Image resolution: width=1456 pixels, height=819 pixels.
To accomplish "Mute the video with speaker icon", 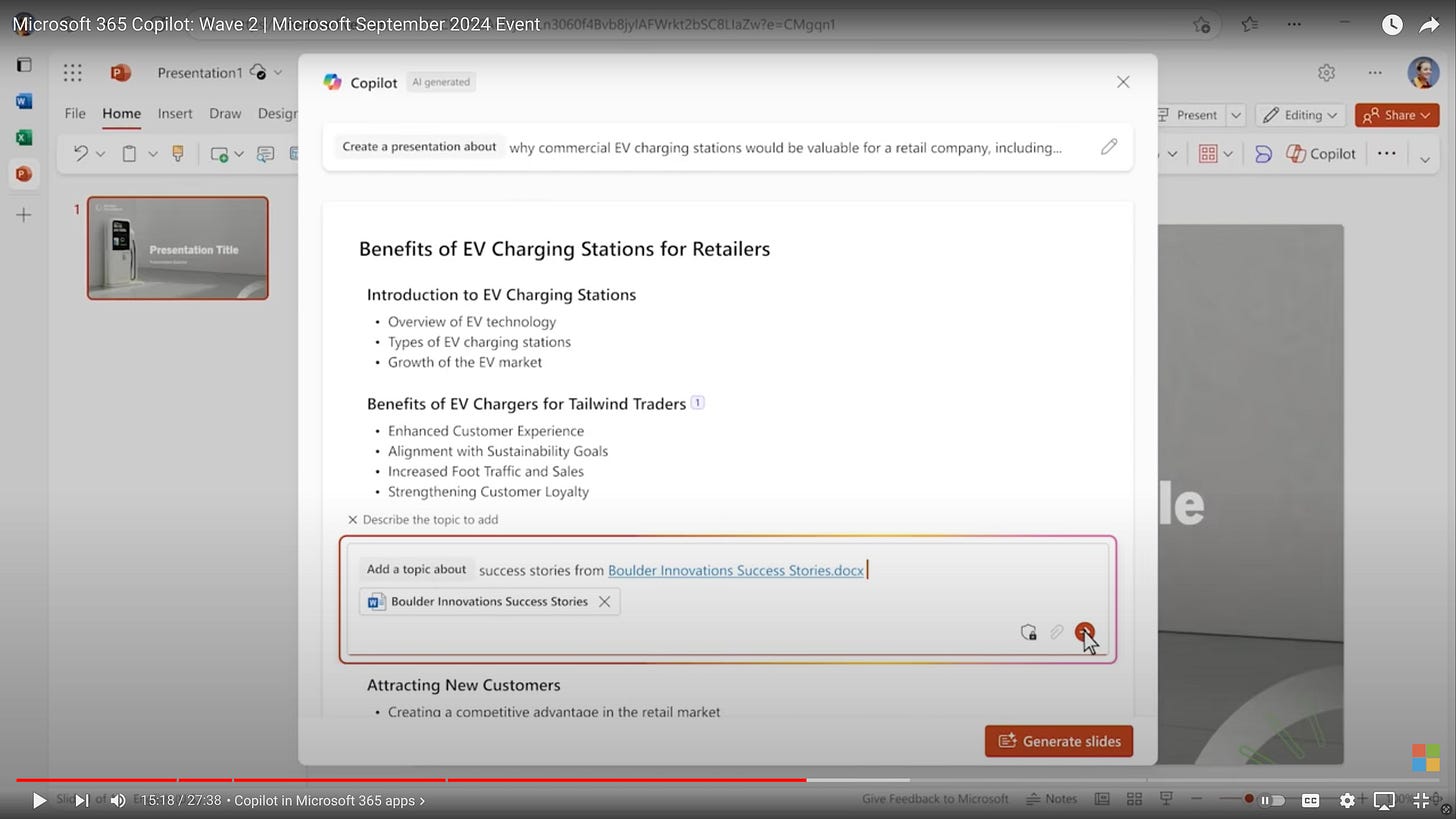I will click(118, 800).
